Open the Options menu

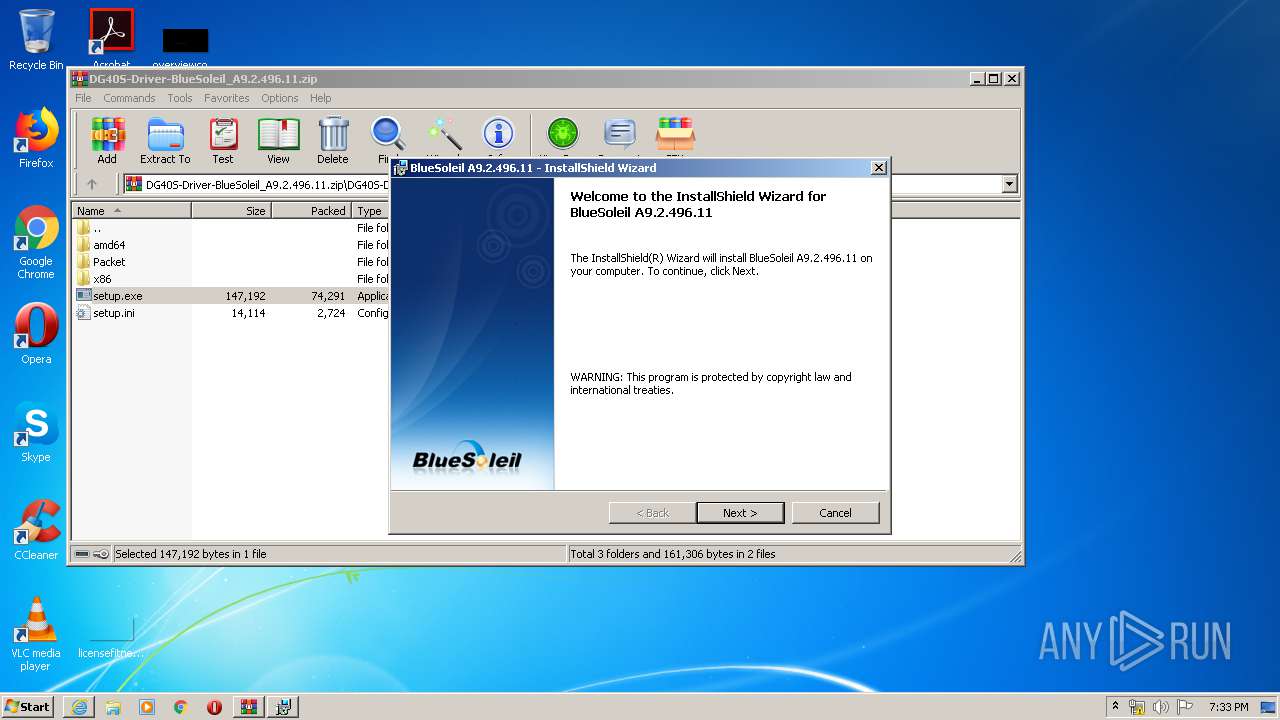pos(280,98)
